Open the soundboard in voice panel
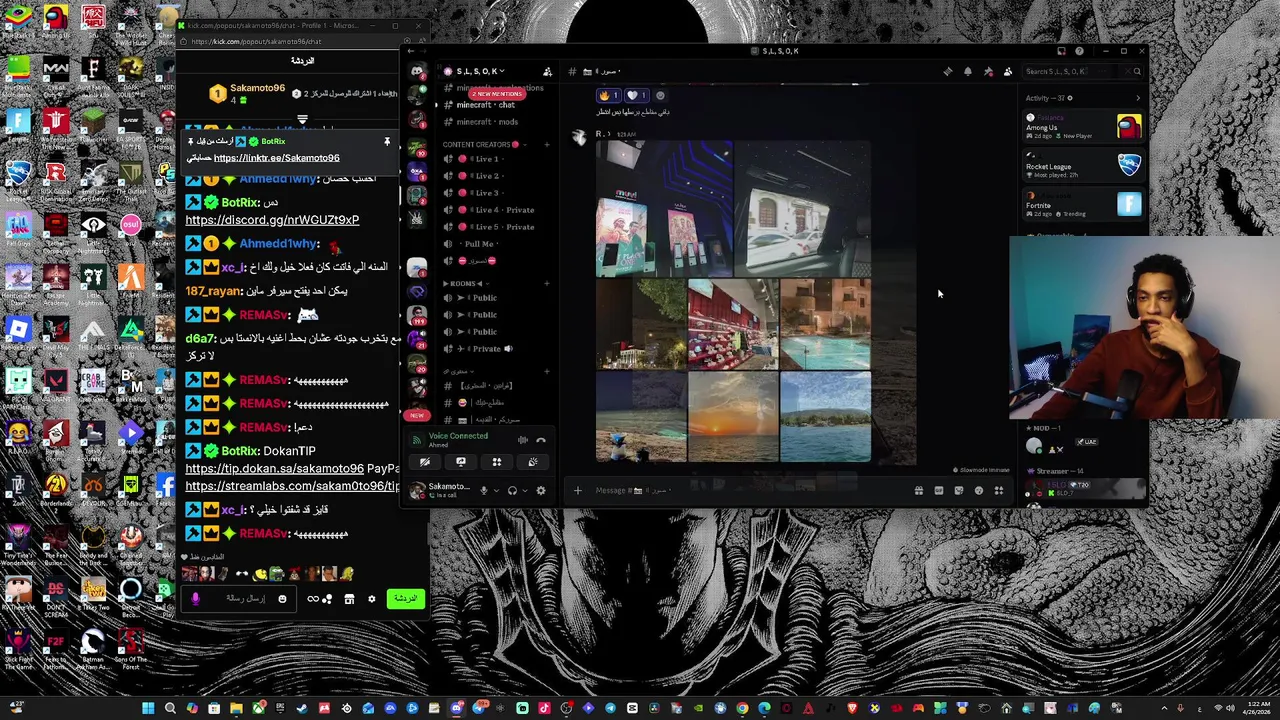1280x720 pixels. pos(532,462)
